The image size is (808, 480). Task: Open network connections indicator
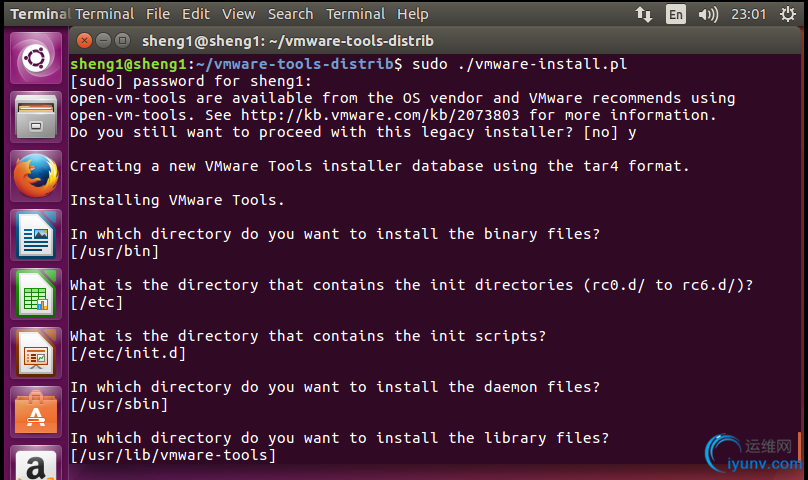(643, 14)
